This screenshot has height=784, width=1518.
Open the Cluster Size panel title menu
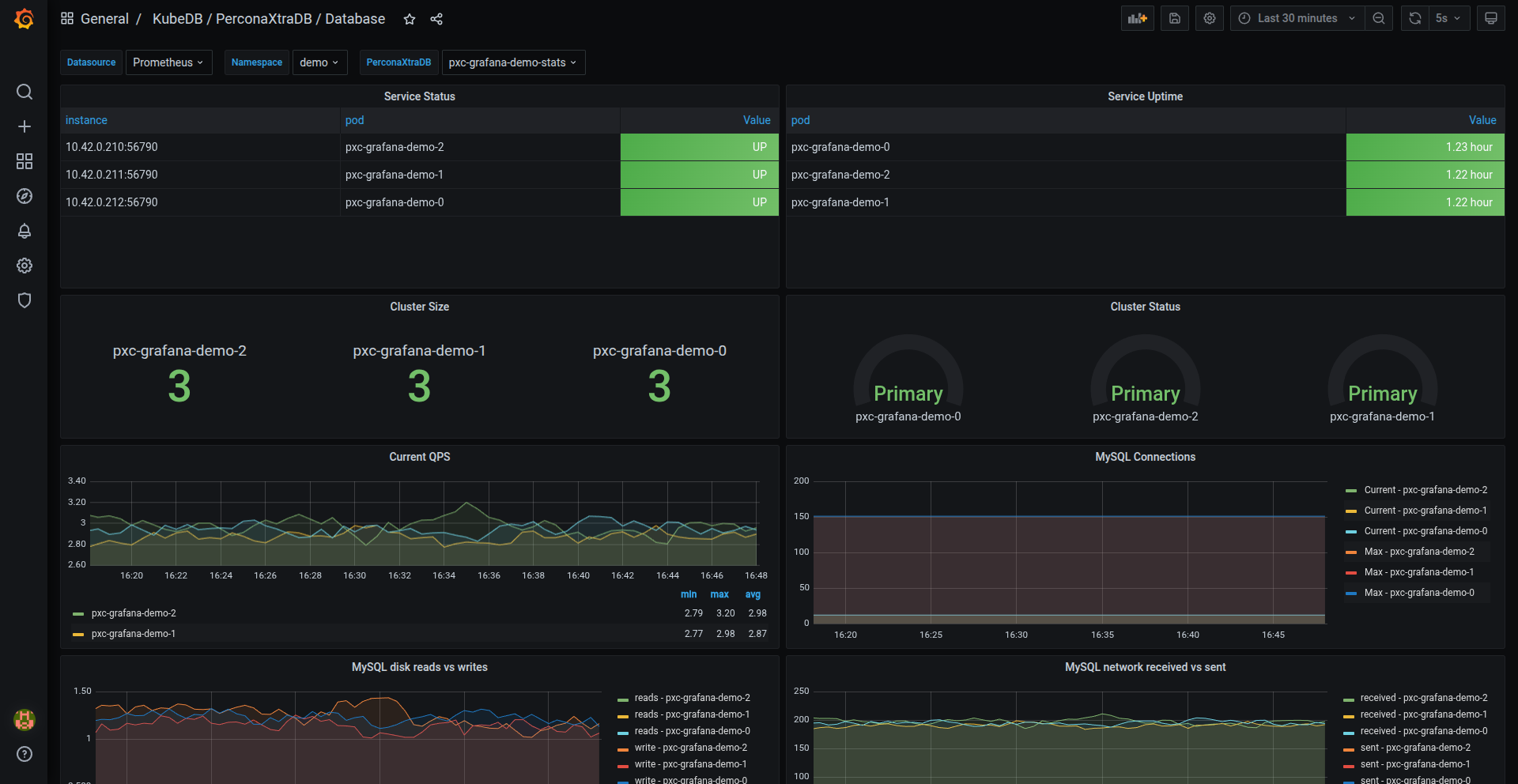point(419,307)
